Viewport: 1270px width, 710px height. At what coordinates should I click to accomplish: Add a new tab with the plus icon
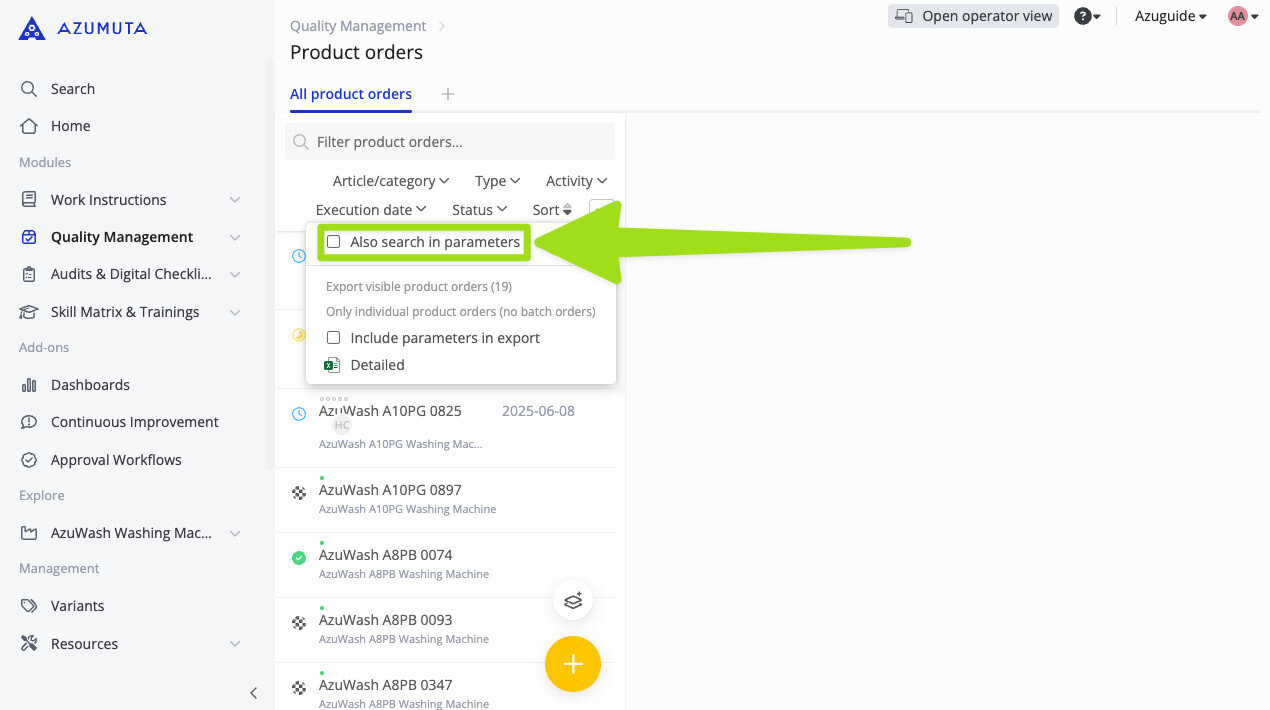[448, 94]
